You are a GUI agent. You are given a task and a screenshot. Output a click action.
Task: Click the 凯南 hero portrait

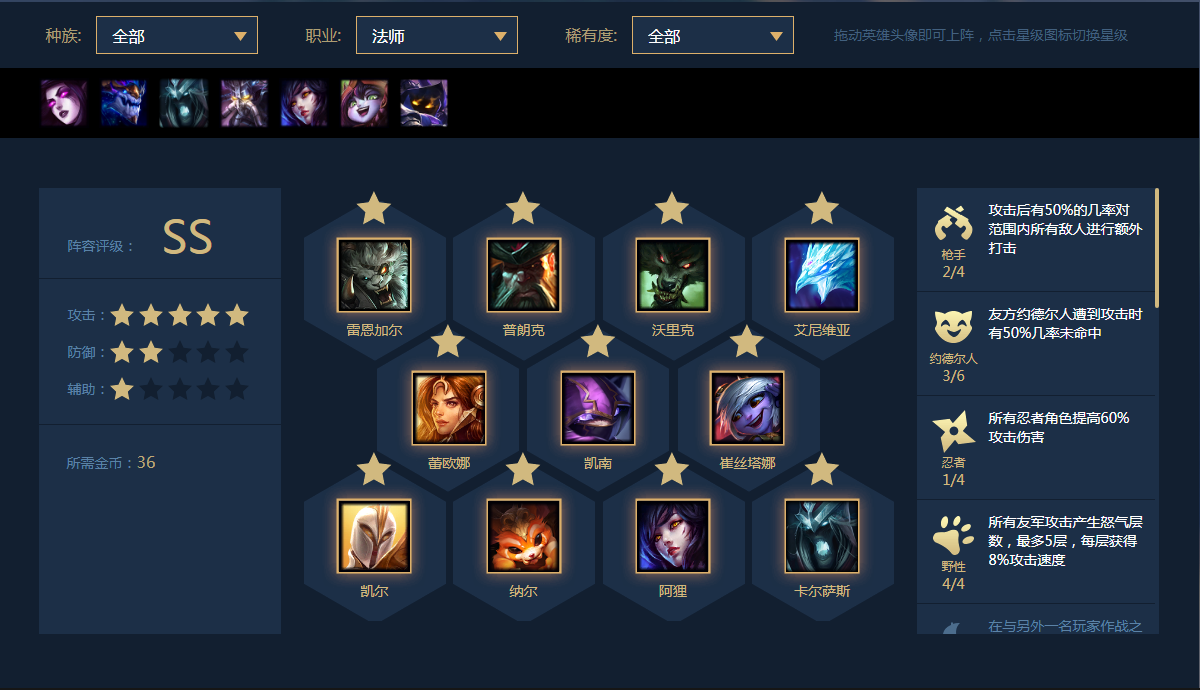pyautogui.click(x=598, y=408)
